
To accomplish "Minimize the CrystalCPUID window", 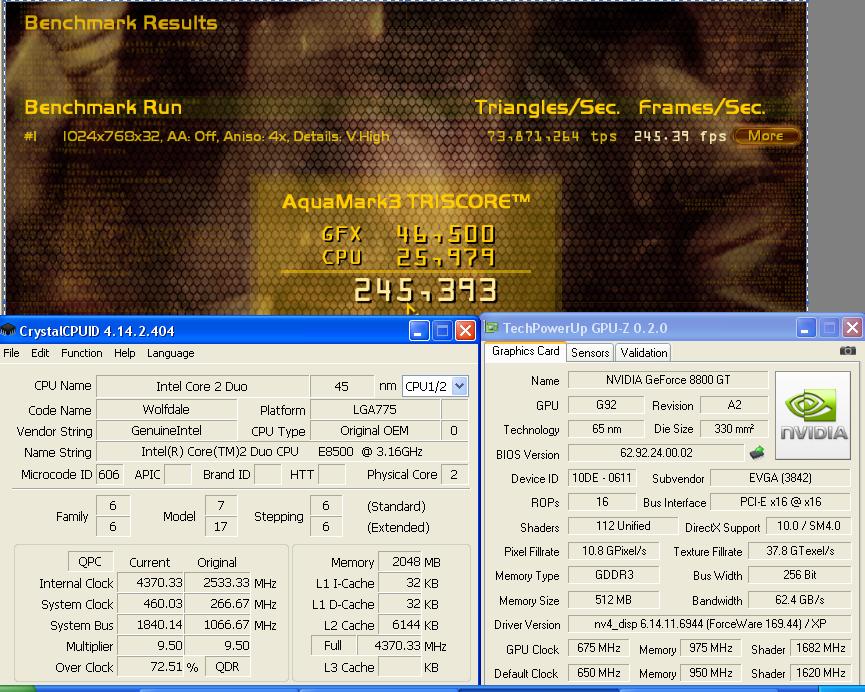I will [419, 331].
